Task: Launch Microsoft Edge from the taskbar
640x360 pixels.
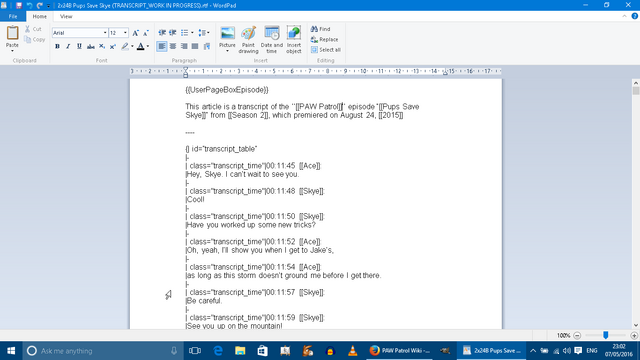Action: click(x=218, y=351)
